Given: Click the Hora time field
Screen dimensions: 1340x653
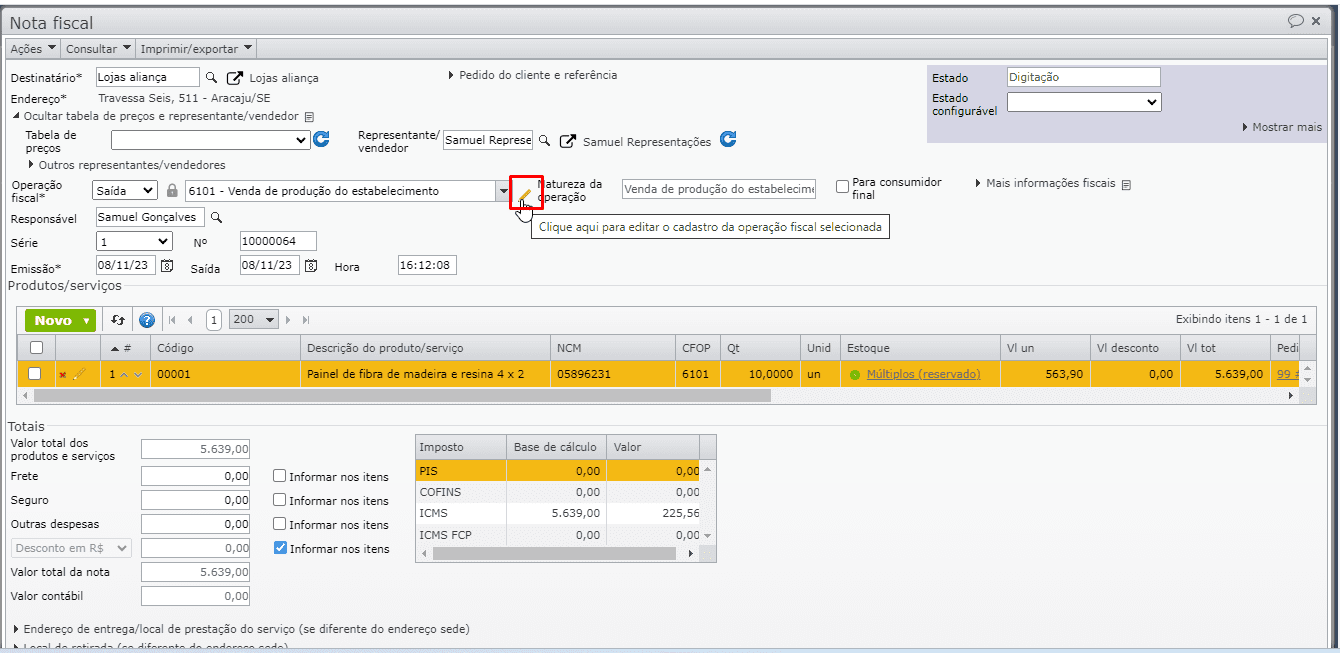Looking at the screenshot, I should point(426,265).
